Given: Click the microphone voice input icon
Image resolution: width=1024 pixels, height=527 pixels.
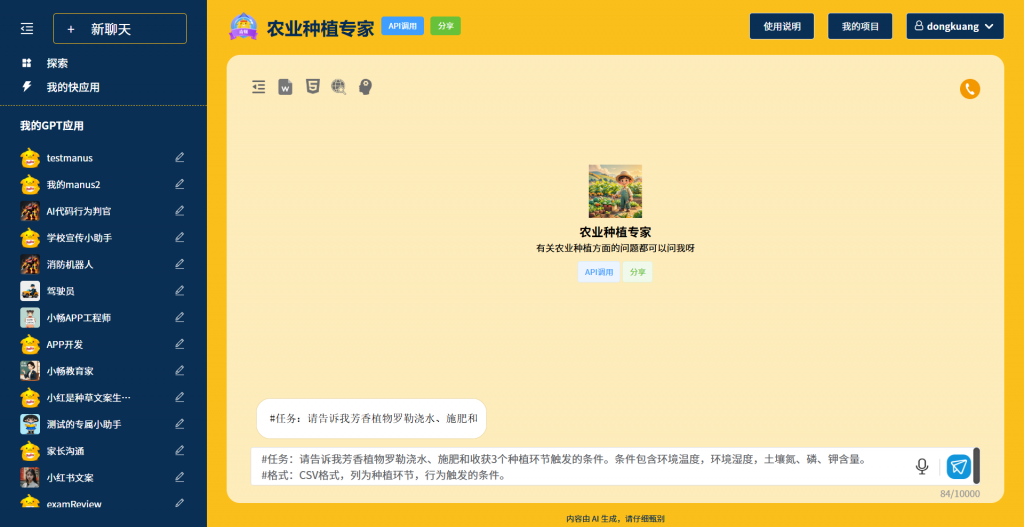Looking at the screenshot, I should coord(921,466).
